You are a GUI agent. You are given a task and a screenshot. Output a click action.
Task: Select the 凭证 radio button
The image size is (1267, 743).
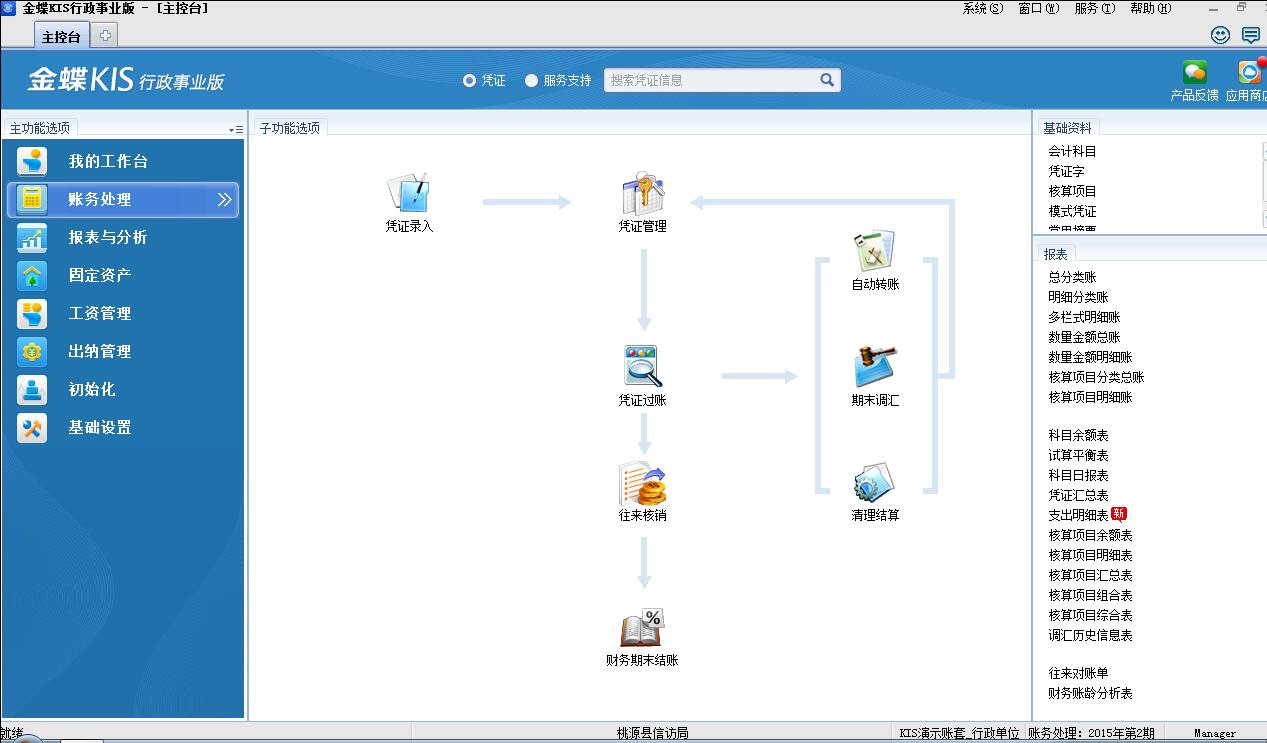(469, 81)
